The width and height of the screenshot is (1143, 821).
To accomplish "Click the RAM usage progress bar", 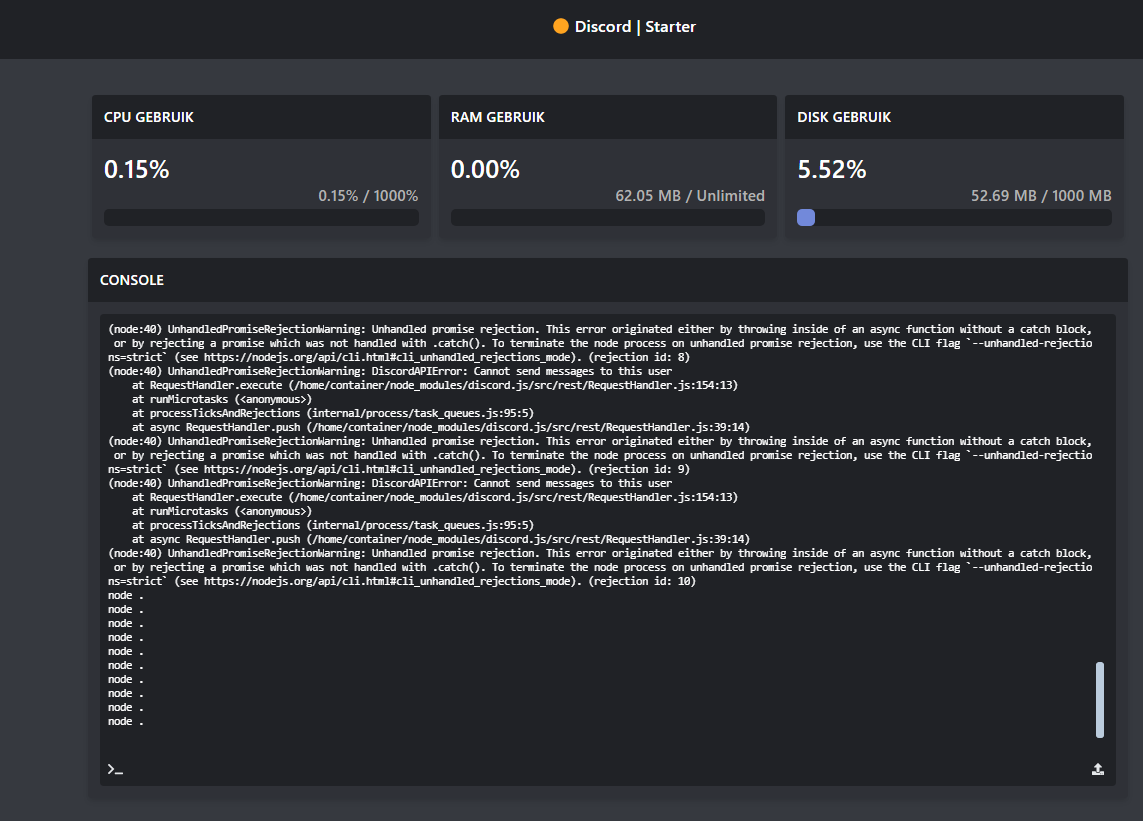I will tap(607, 217).
